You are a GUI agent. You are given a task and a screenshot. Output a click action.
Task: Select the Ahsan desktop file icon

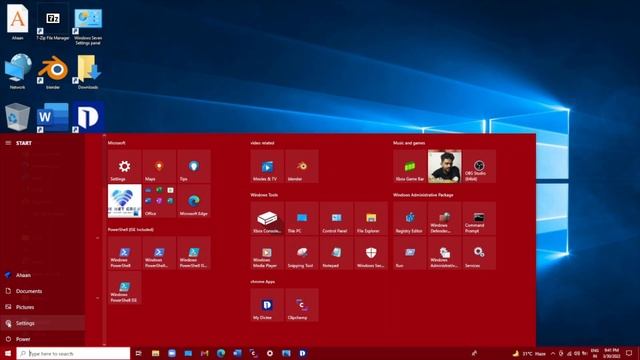(18, 22)
